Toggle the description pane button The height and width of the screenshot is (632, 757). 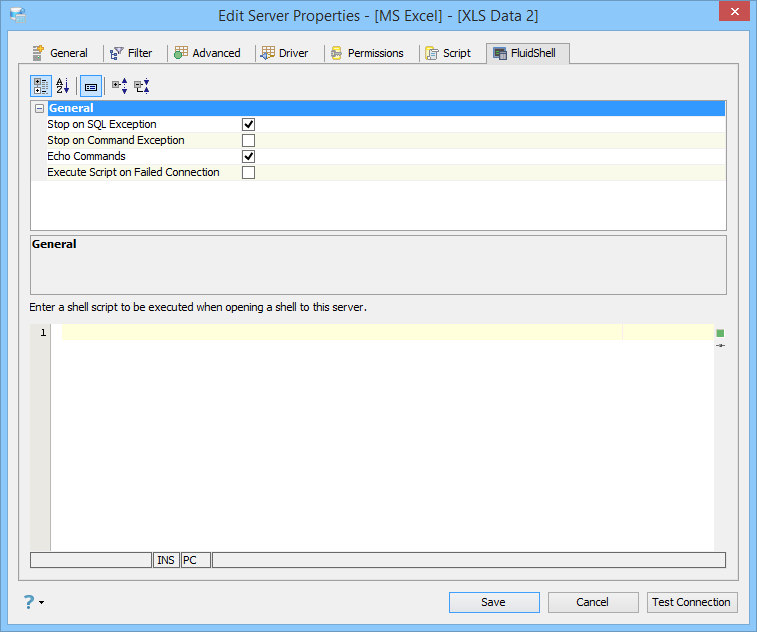tap(91, 86)
